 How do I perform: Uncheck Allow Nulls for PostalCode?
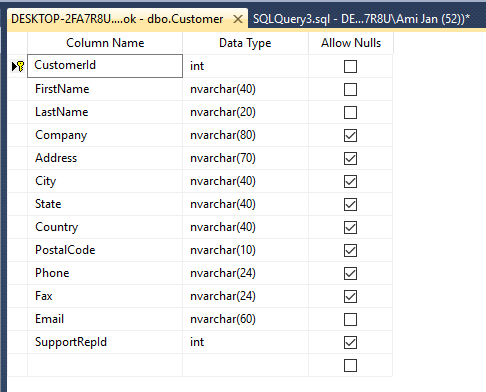(350, 250)
